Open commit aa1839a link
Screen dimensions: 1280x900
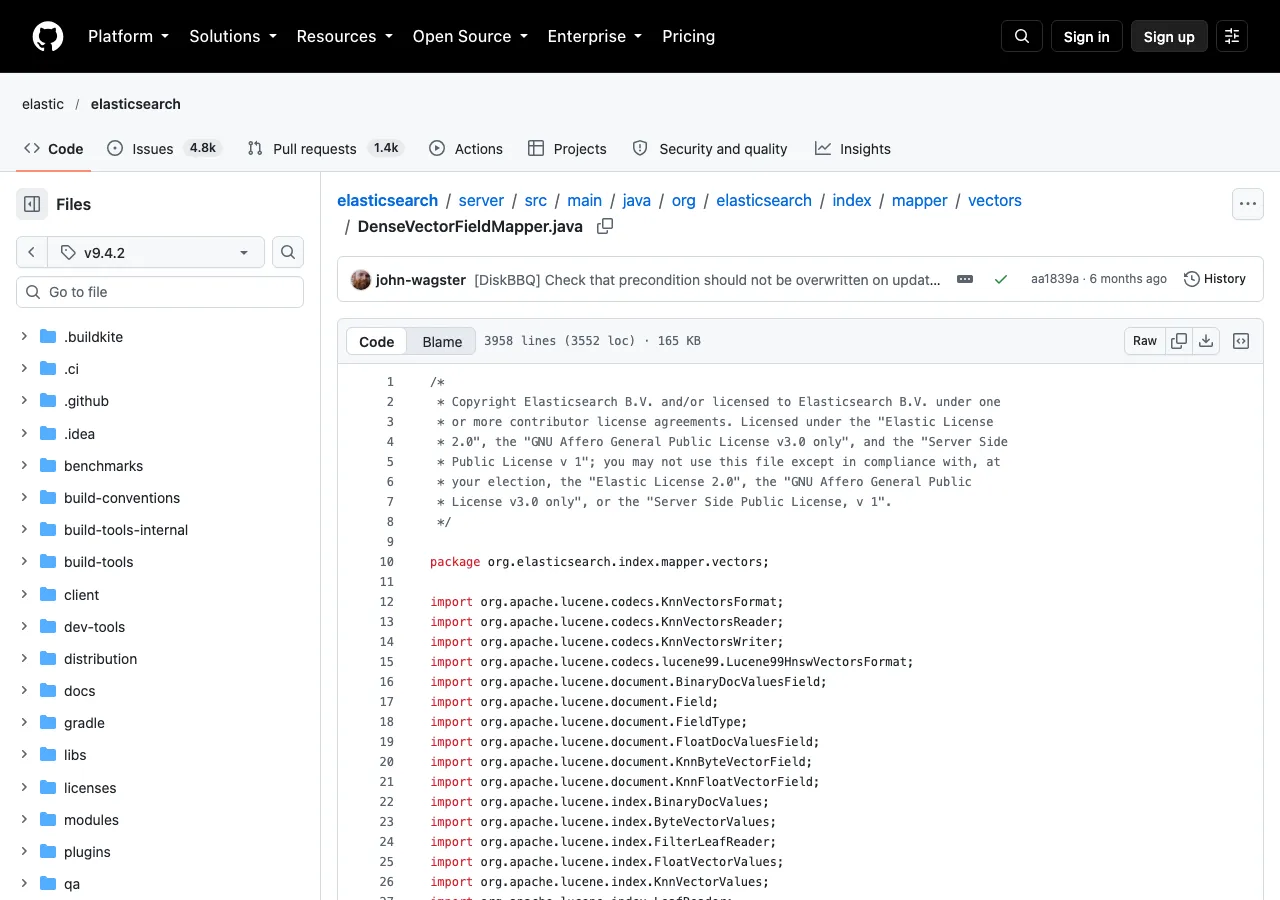tap(1054, 279)
